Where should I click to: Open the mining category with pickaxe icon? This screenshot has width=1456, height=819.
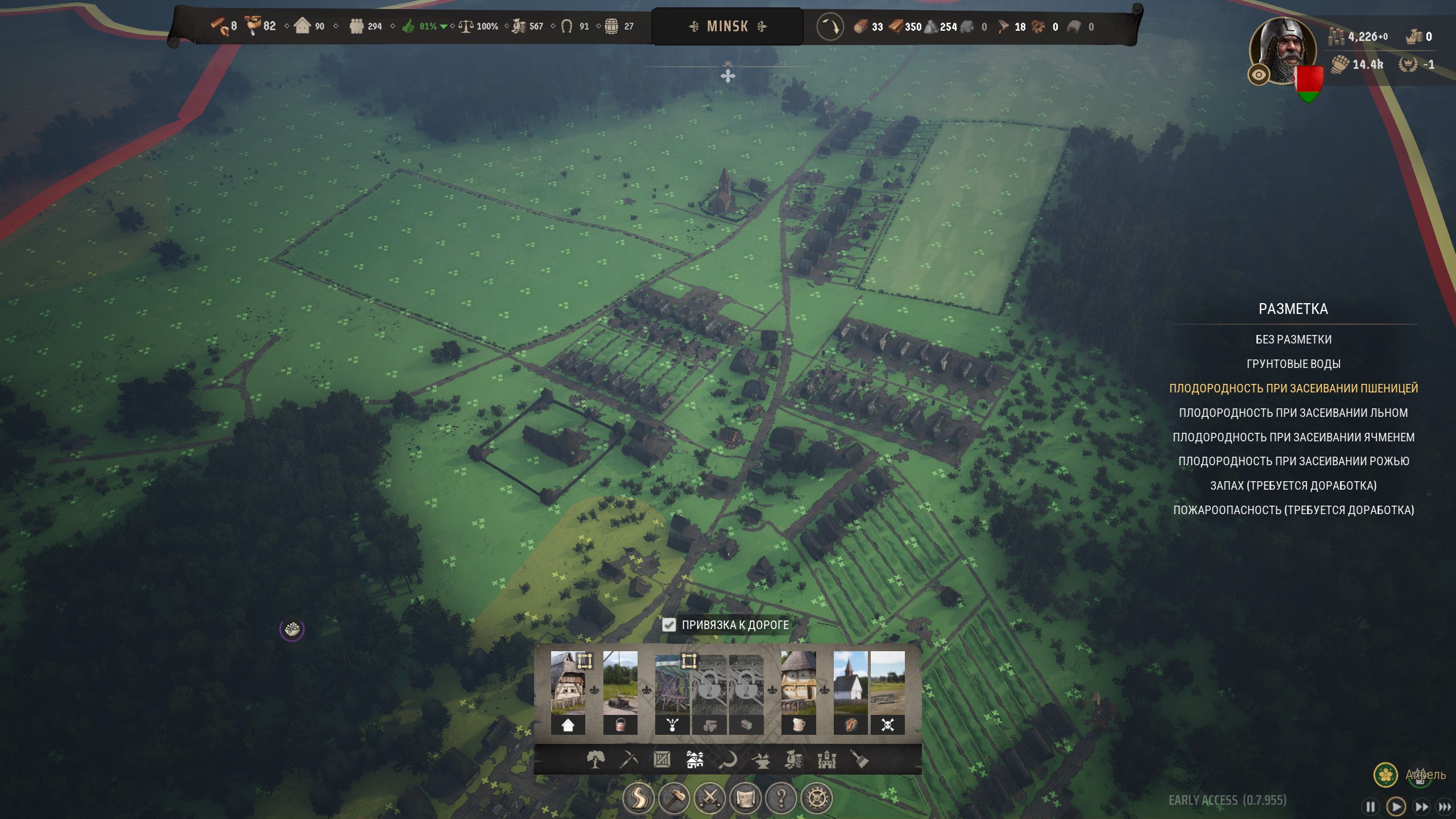click(628, 759)
